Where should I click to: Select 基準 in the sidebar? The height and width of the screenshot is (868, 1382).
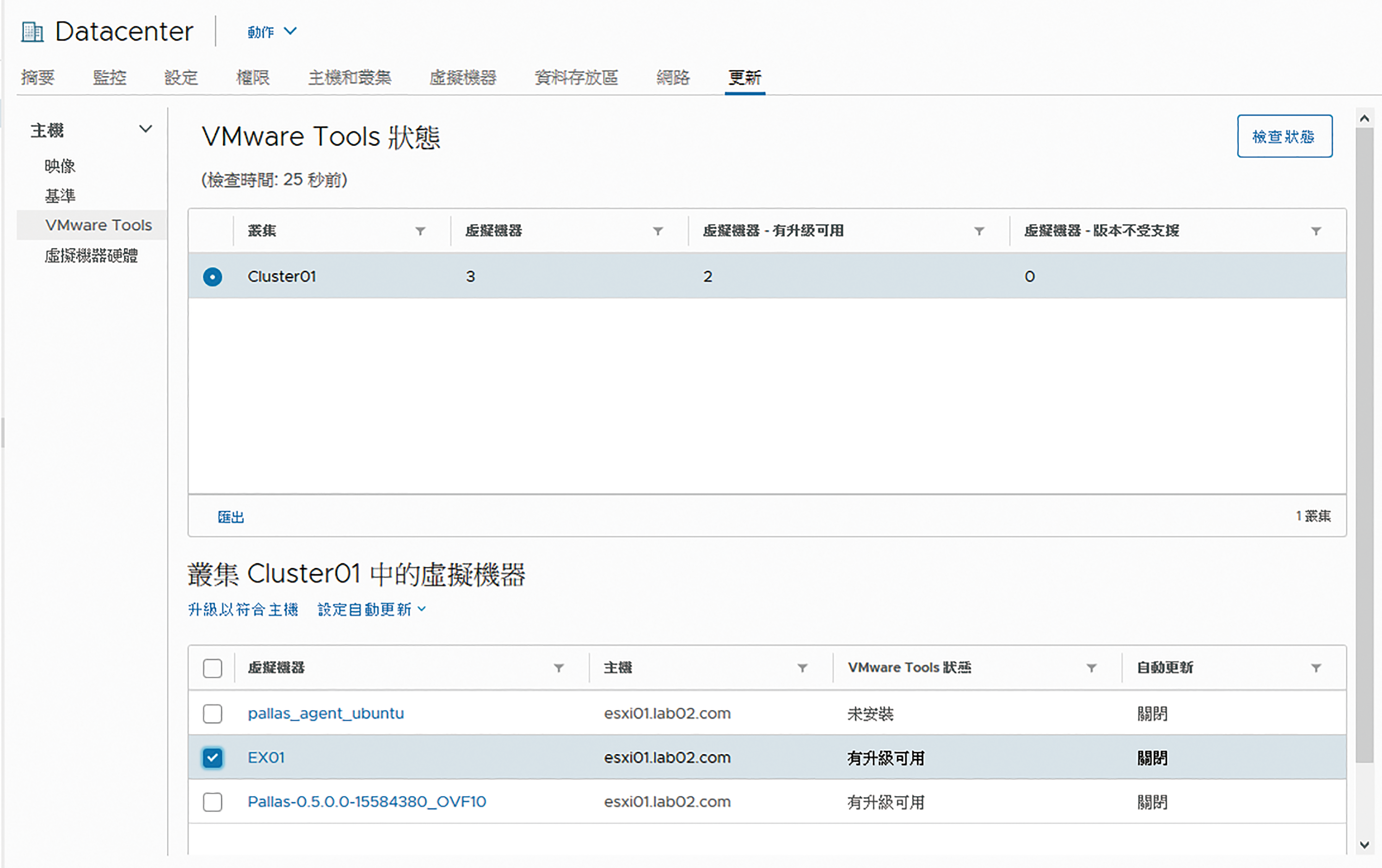(x=60, y=196)
